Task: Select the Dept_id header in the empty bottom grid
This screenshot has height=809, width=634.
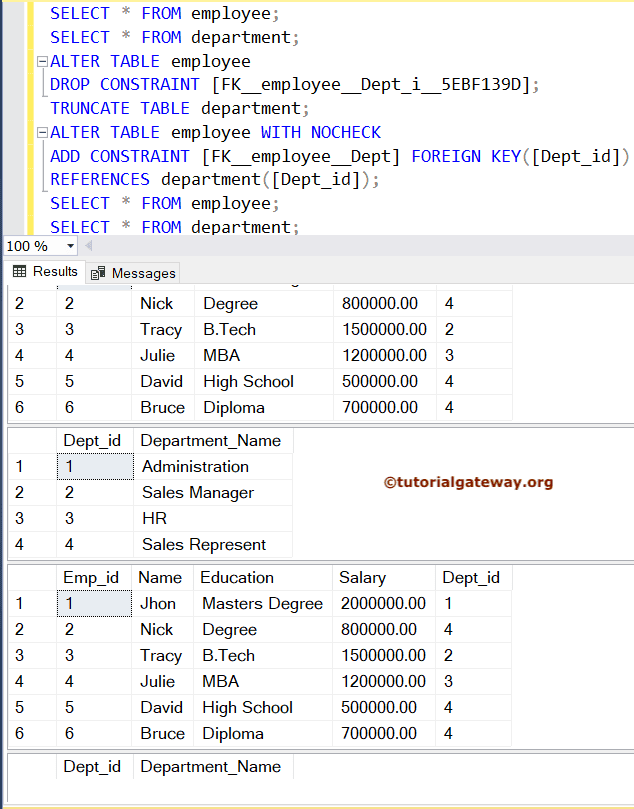Action: (x=95, y=767)
